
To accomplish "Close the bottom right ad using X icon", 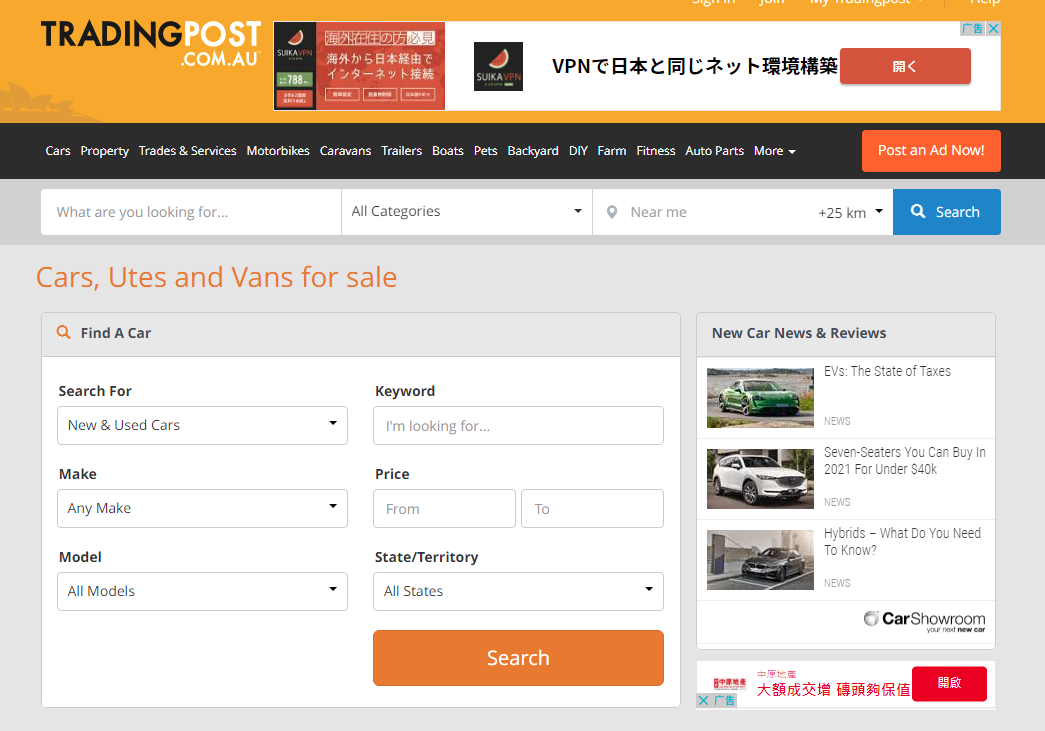I will click(x=704, y=701).
